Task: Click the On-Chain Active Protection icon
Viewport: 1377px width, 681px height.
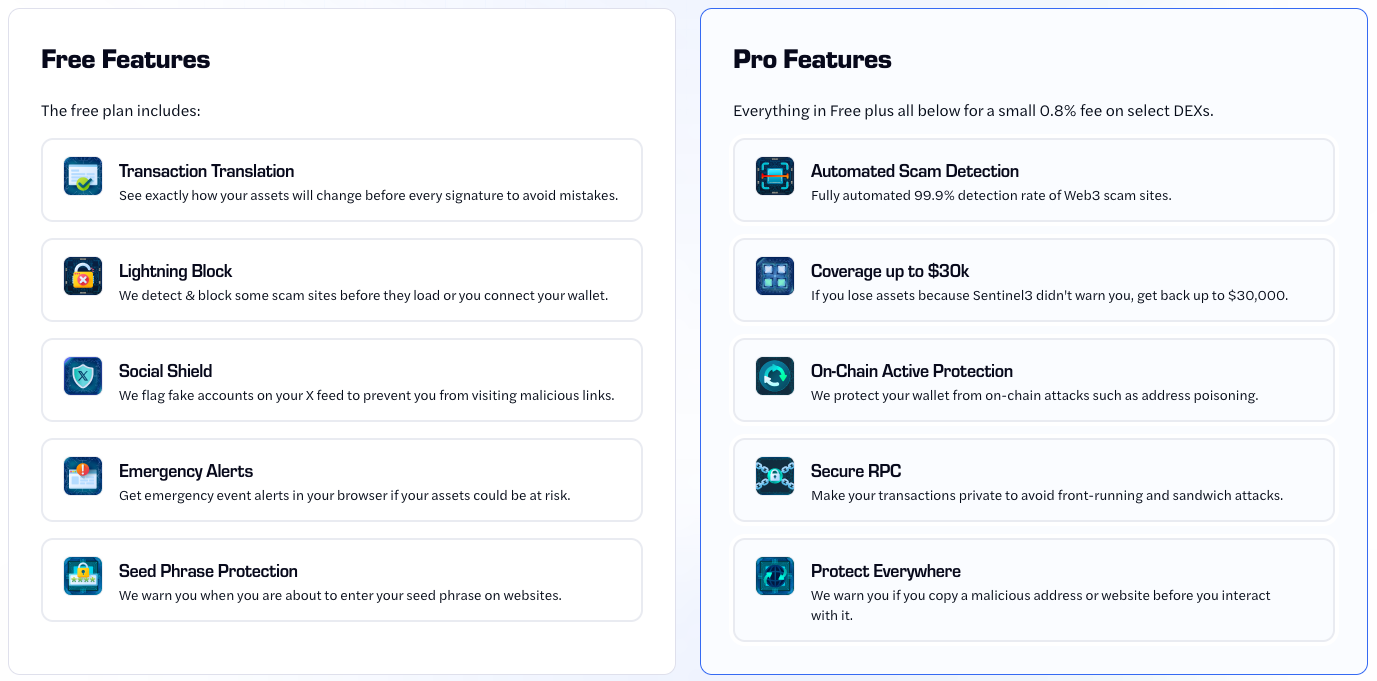Action: [775, 376]
